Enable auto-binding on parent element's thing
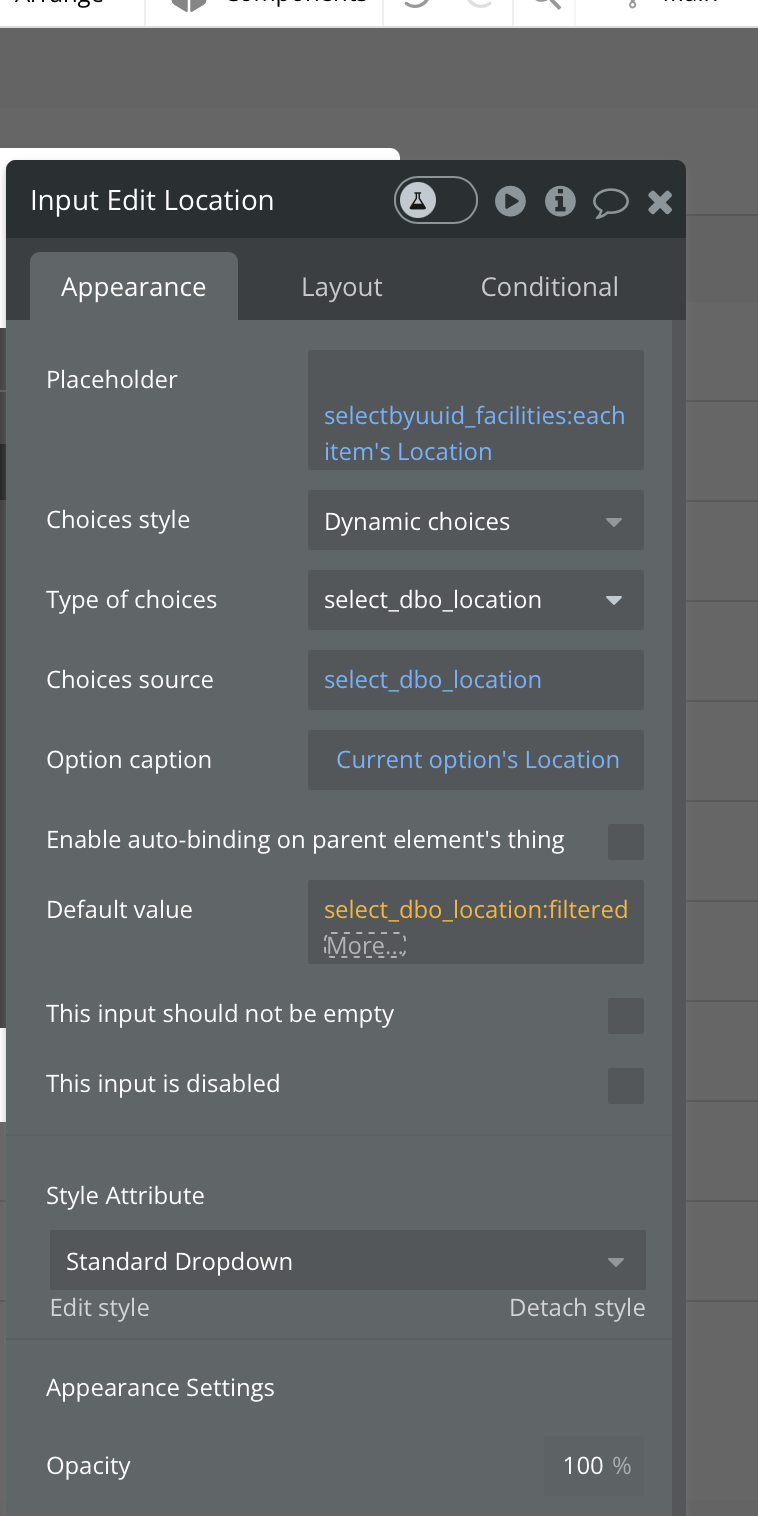 tap(625, 842)
